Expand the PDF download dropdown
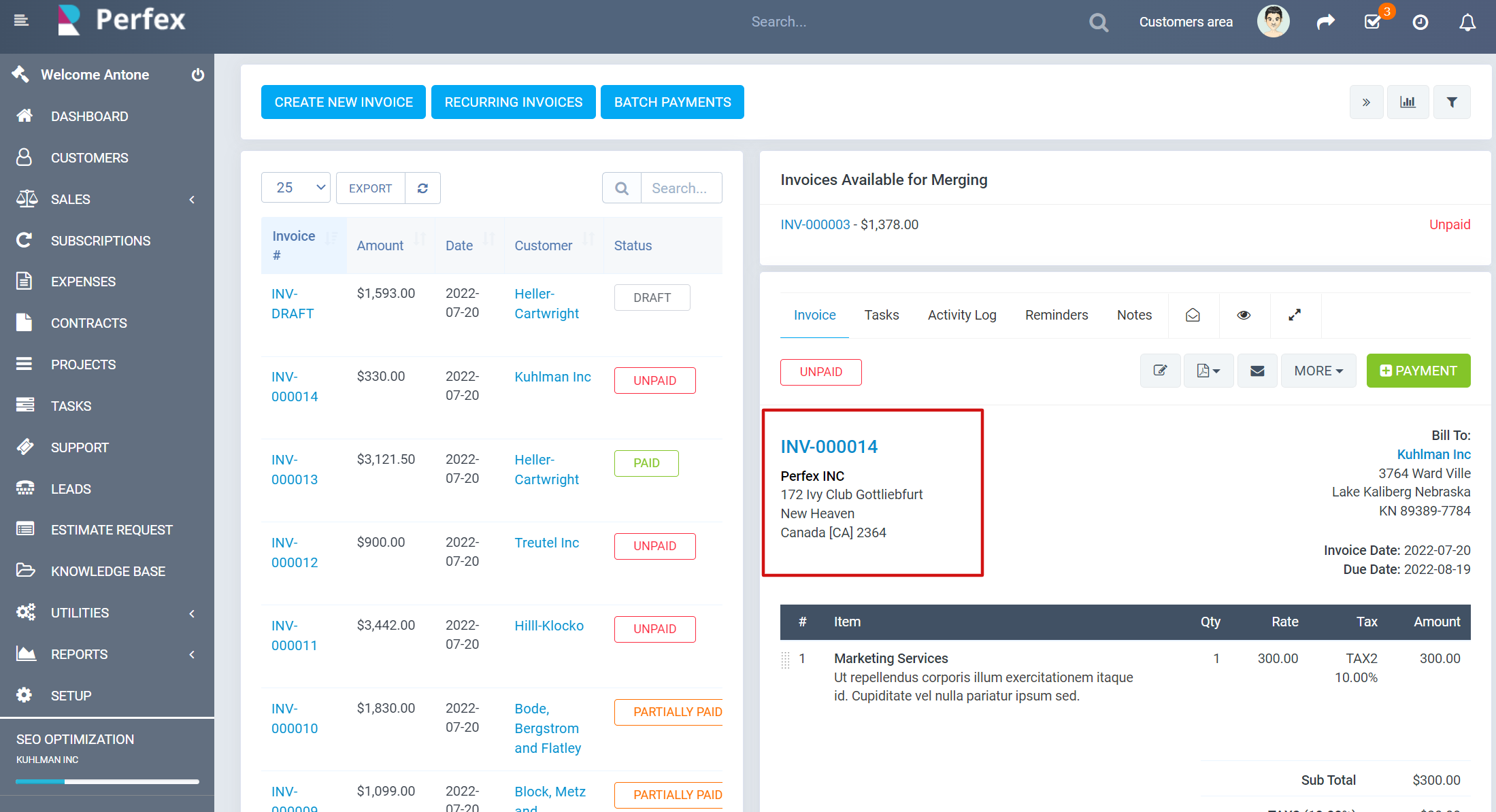 pos(1208,371)
